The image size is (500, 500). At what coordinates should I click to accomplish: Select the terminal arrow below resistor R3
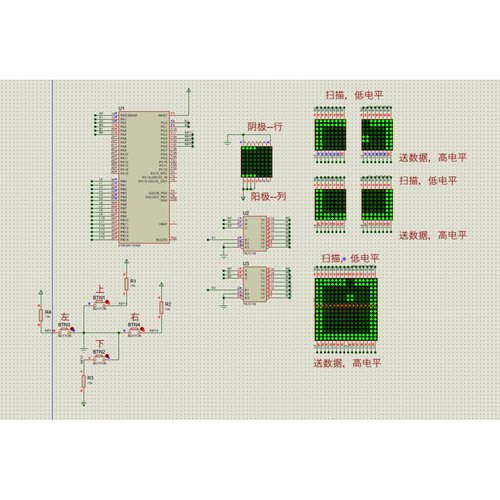click(84, 404)
